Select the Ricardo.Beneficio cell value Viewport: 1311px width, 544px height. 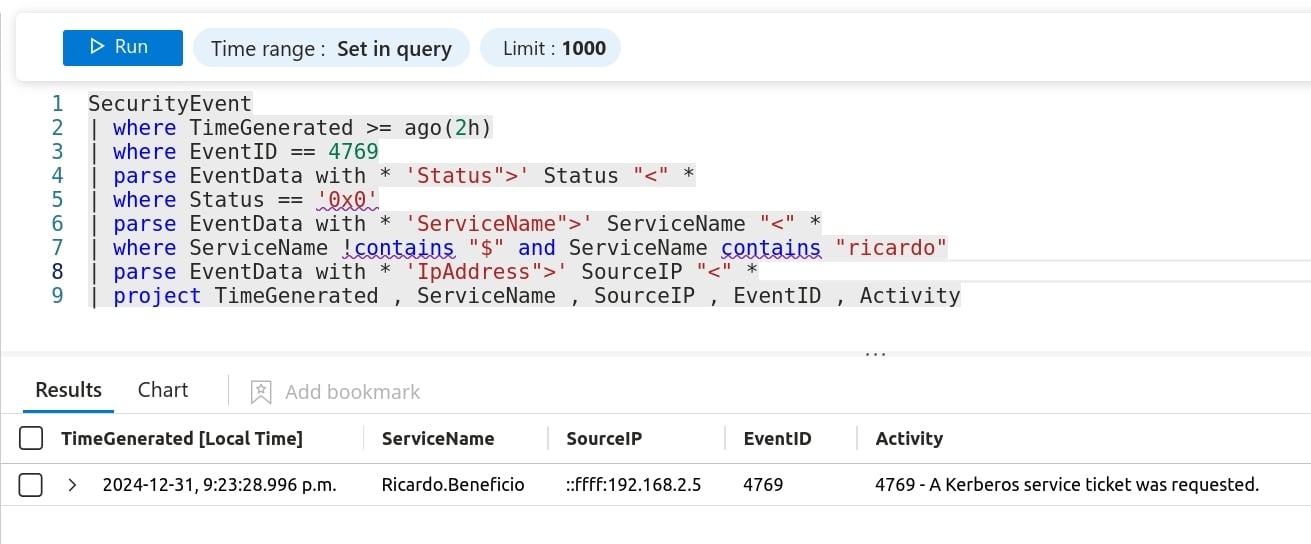coord(453,485)
